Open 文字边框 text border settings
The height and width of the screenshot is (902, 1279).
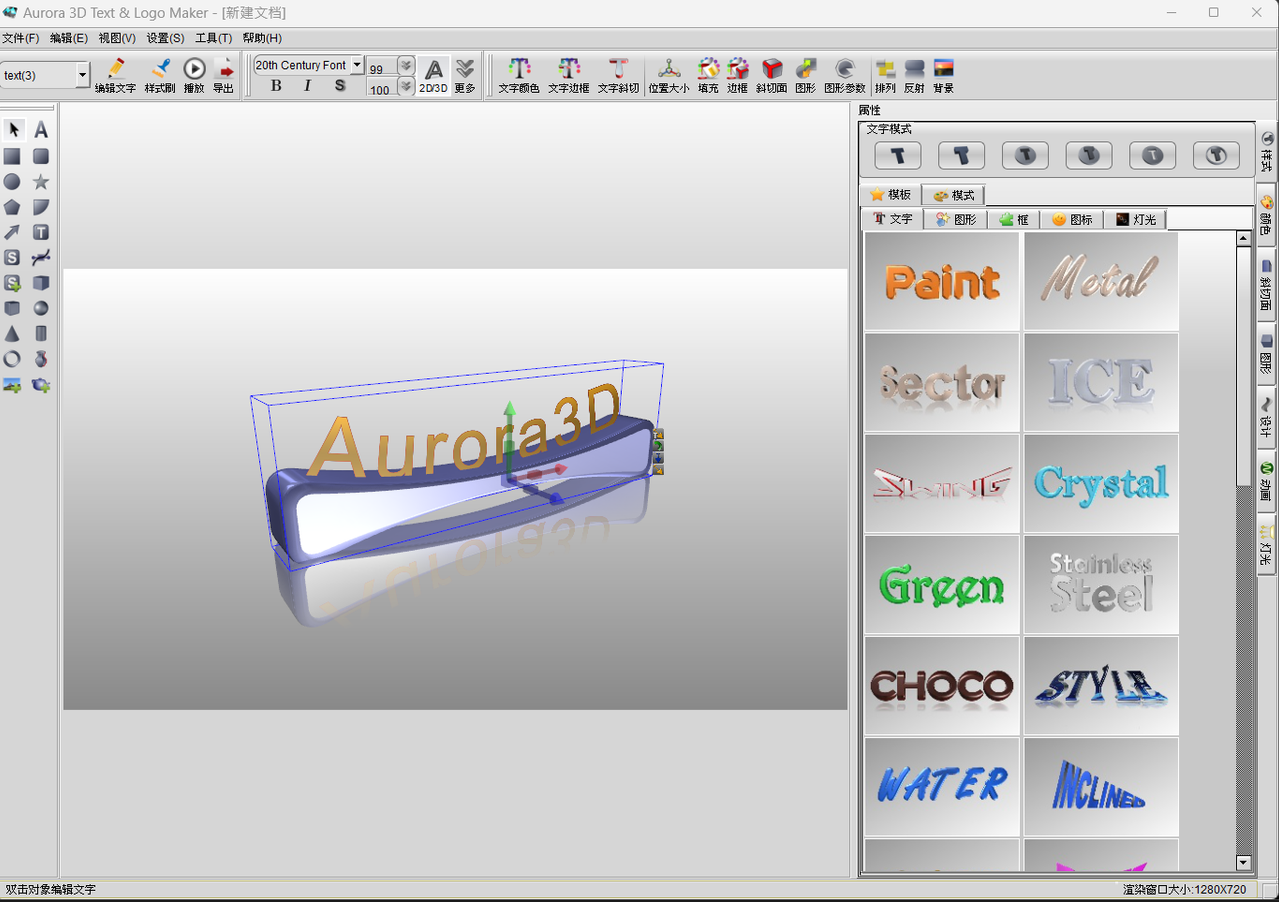pos(569,75)
